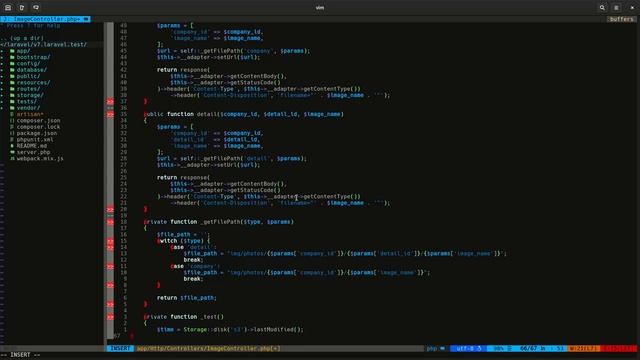Open the hamburger menu in title bar
Viewport: 640px width, 360px height.
(x=616, y=7)
